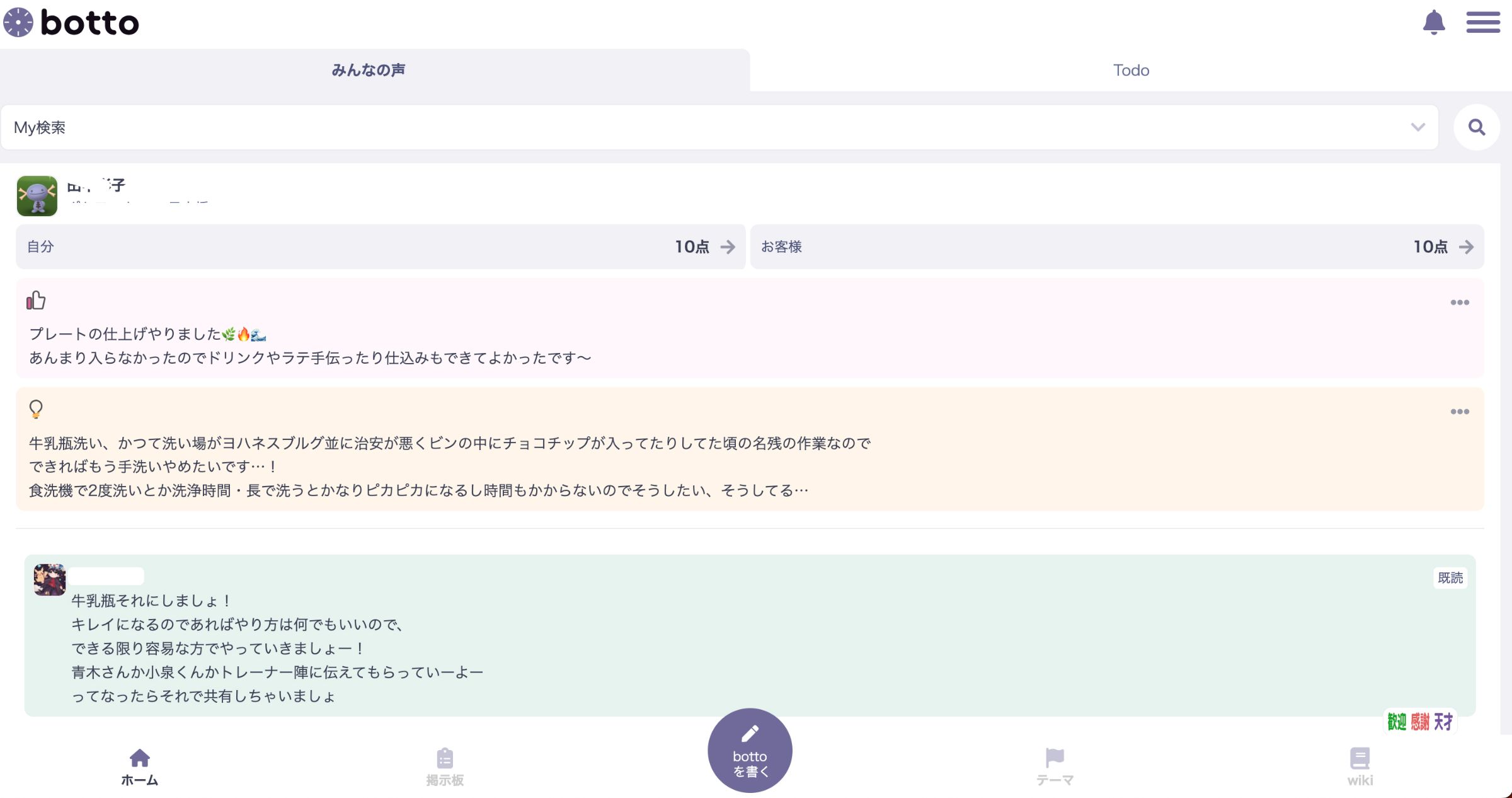Expand the My検索 dropdown
The image size is (1512, 798).
1417,127
